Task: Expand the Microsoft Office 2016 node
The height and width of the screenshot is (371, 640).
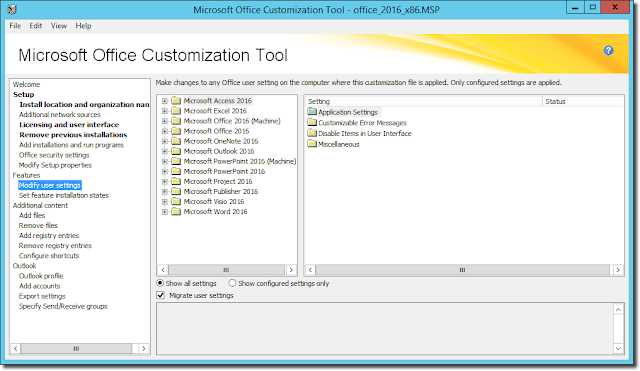Action: point(165,131)
